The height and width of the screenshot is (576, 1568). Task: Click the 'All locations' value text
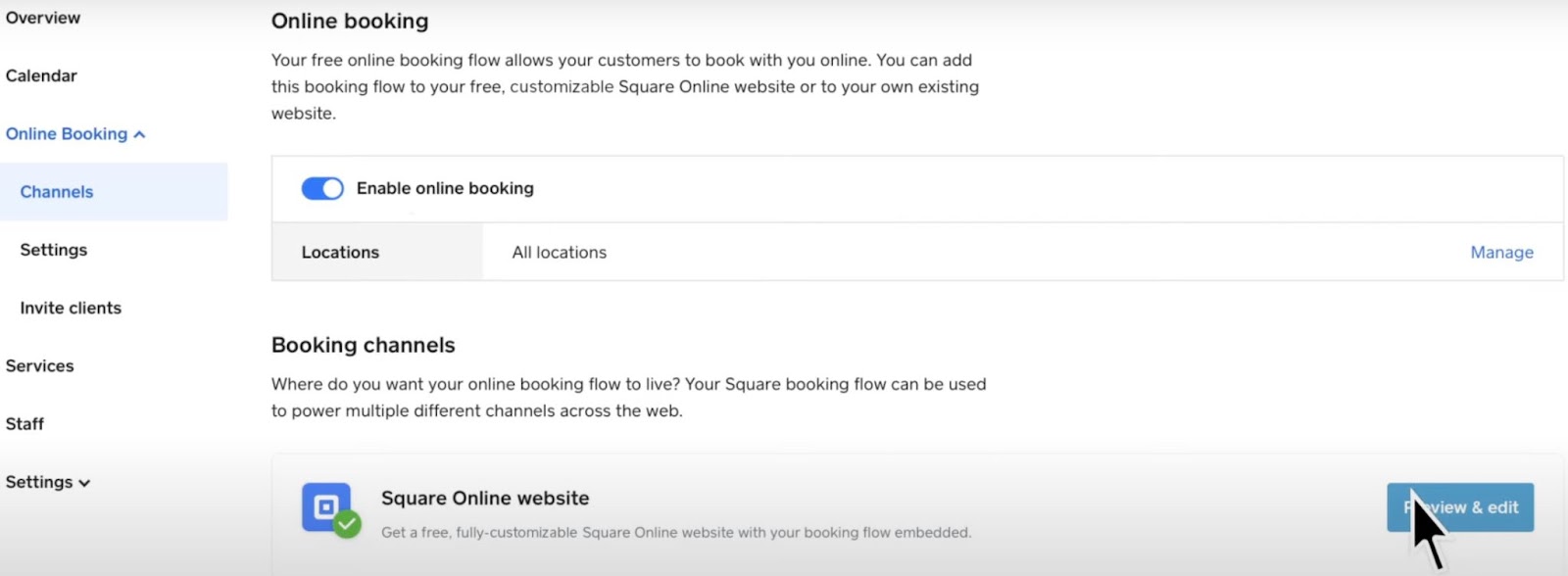pos(560,252)
